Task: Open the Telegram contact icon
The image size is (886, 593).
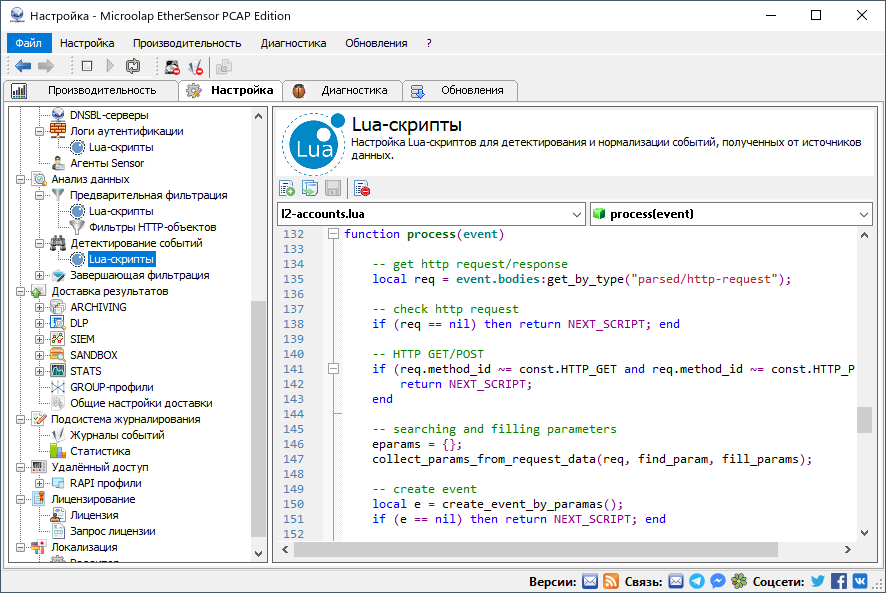Action: tap(697, 582)
